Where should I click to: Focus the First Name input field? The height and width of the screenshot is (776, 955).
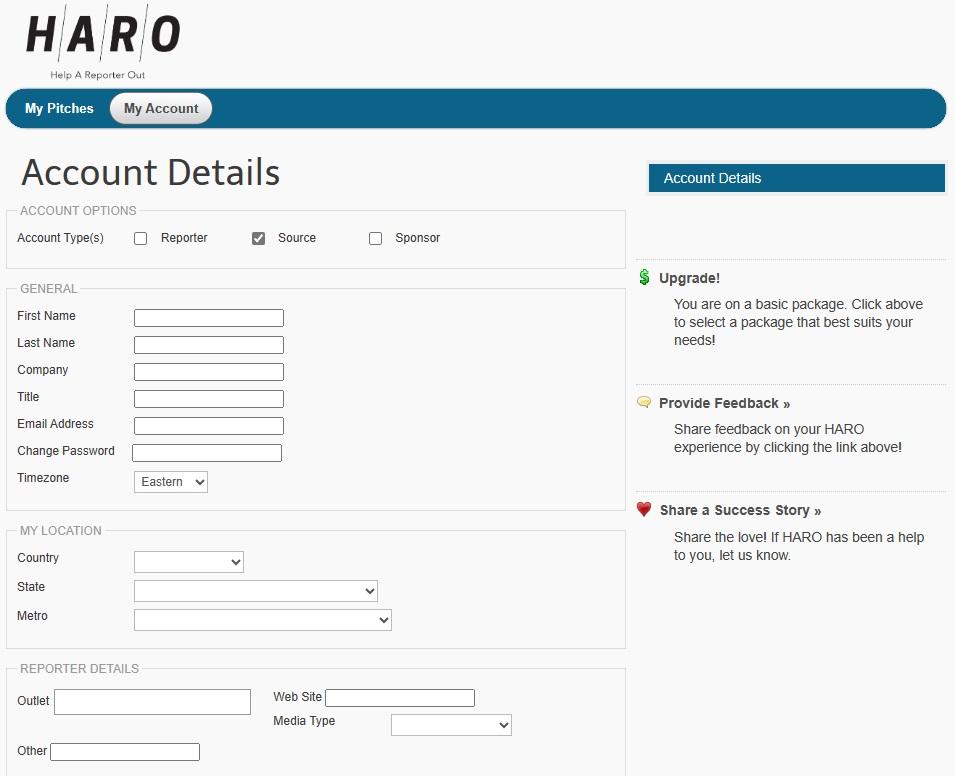209,318
